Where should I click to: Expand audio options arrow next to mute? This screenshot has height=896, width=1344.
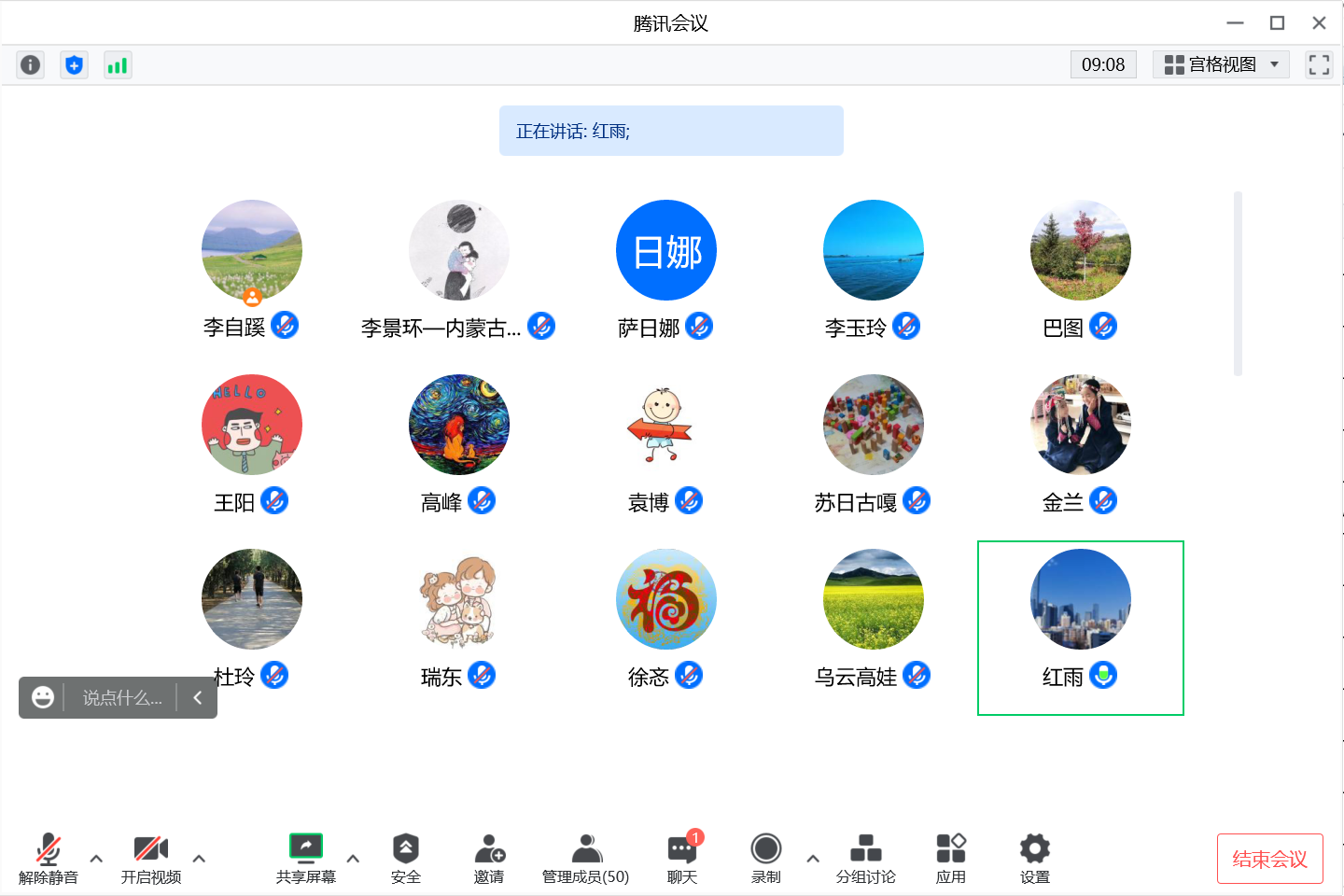coord(96,859)
